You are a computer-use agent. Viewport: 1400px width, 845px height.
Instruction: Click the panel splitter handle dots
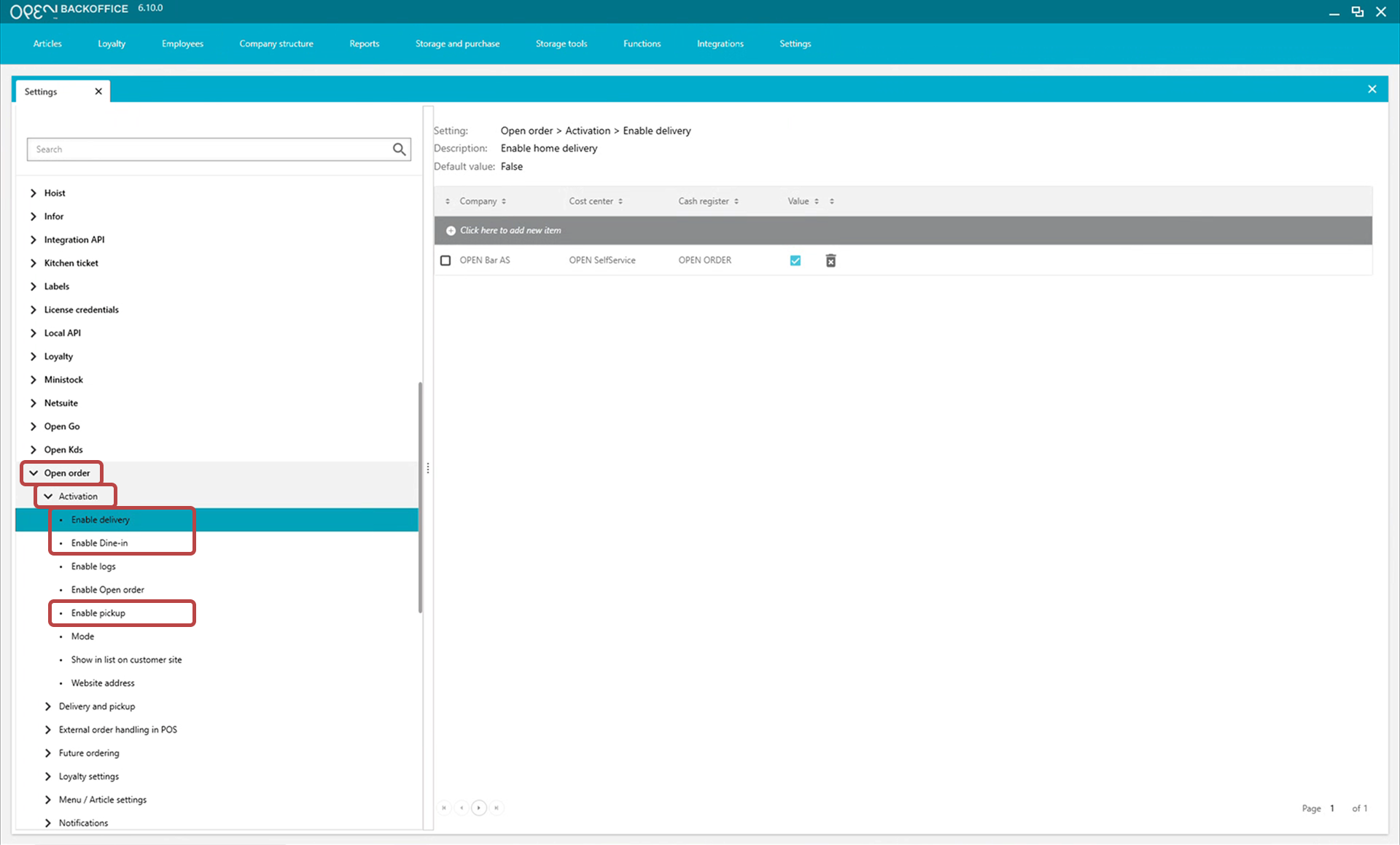click(428, 468)
